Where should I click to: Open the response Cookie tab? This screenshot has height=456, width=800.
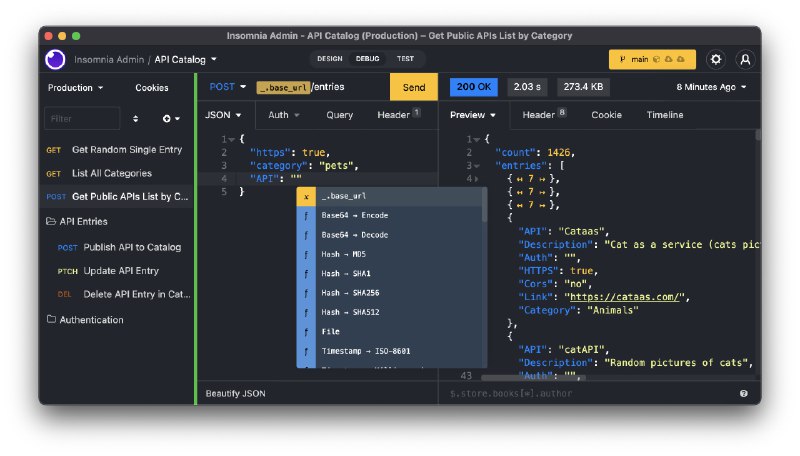[x=606, y=115]
